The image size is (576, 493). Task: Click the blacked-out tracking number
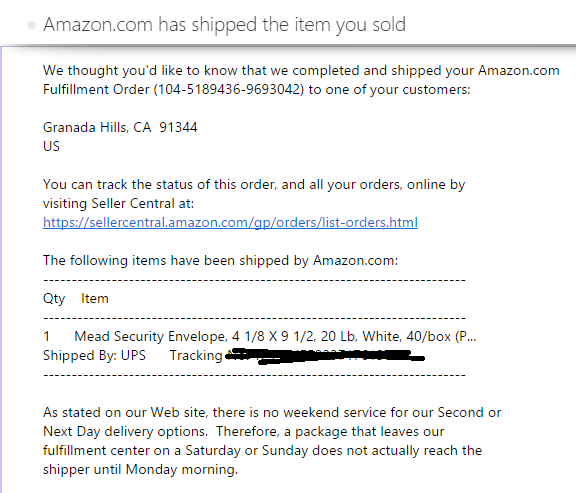tap(325, 356)
